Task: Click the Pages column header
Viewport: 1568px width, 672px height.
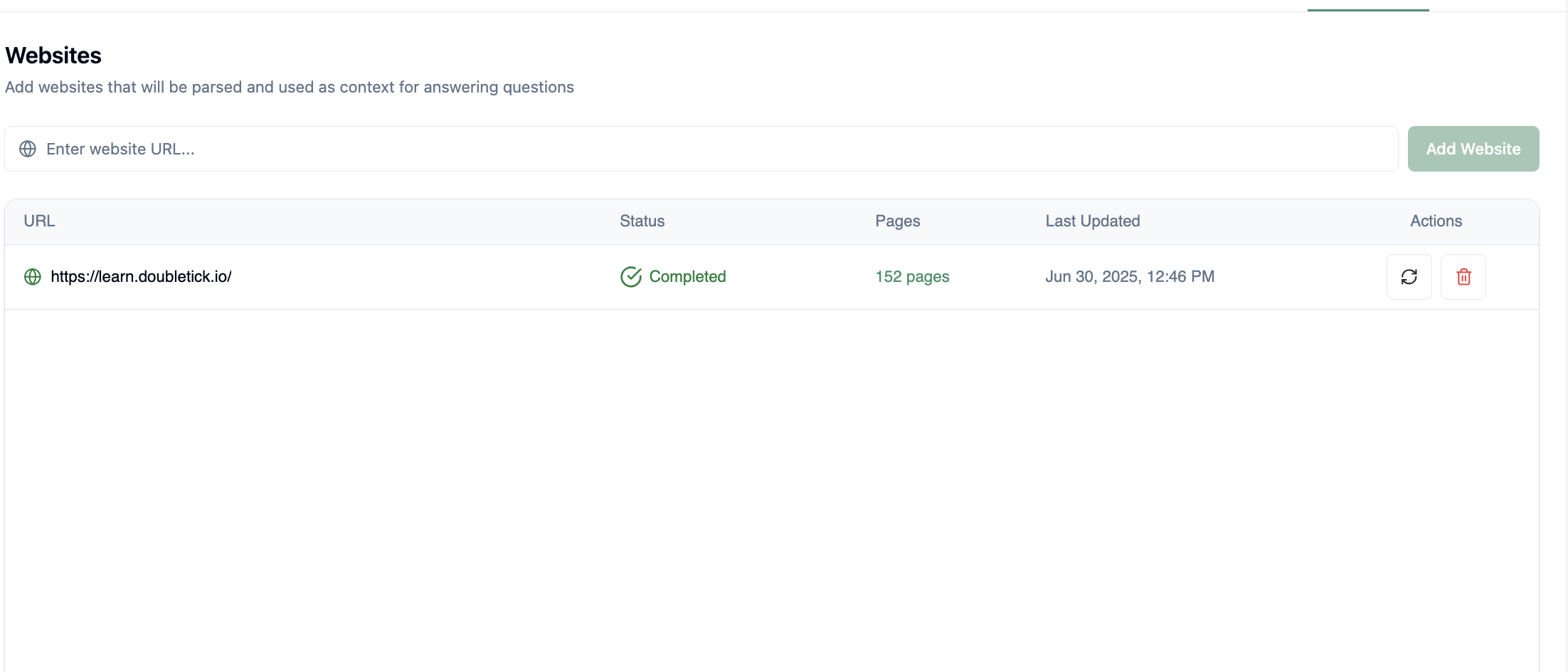Action: (897, 221)
